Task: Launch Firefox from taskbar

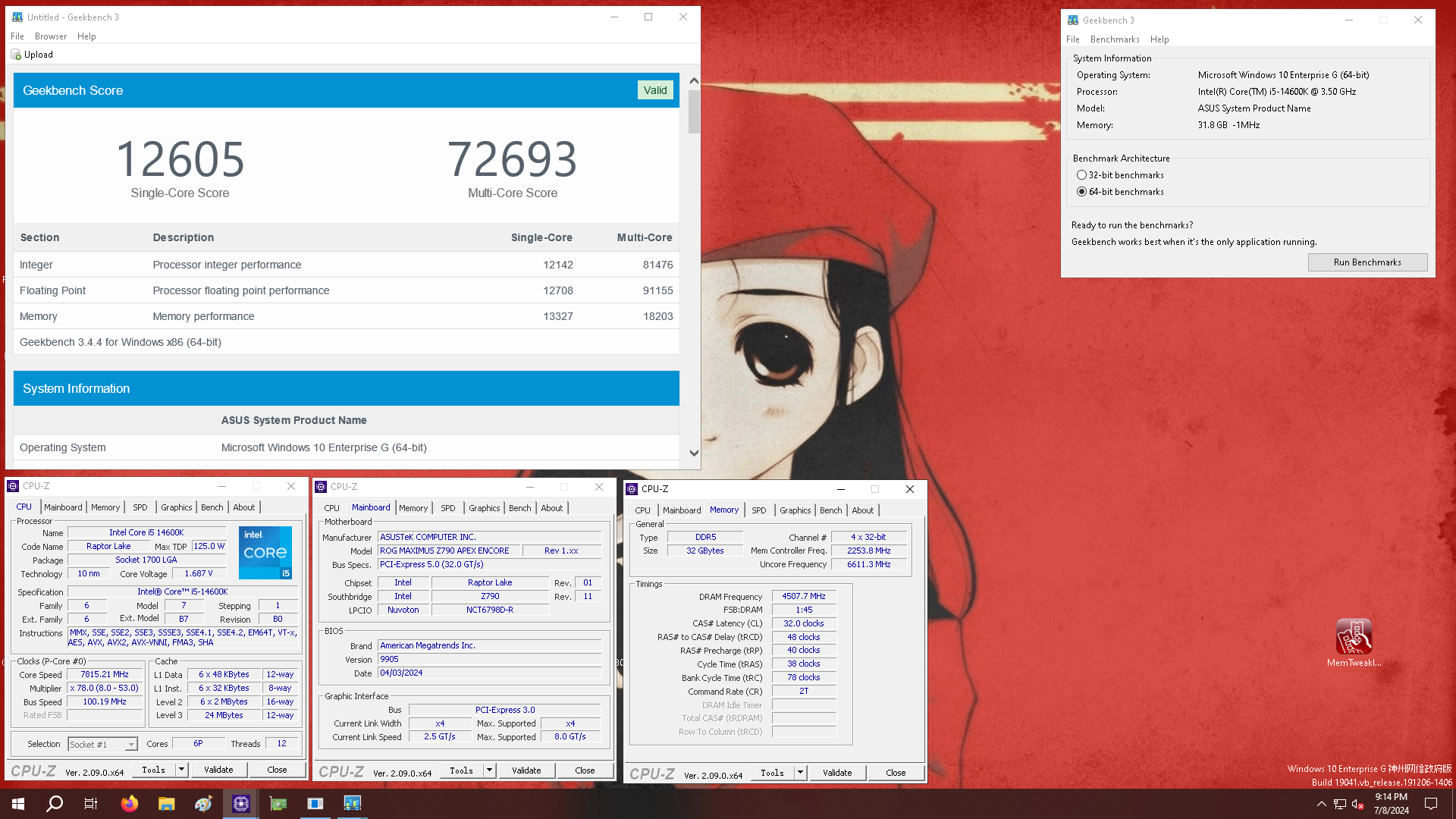Action: 130,804
